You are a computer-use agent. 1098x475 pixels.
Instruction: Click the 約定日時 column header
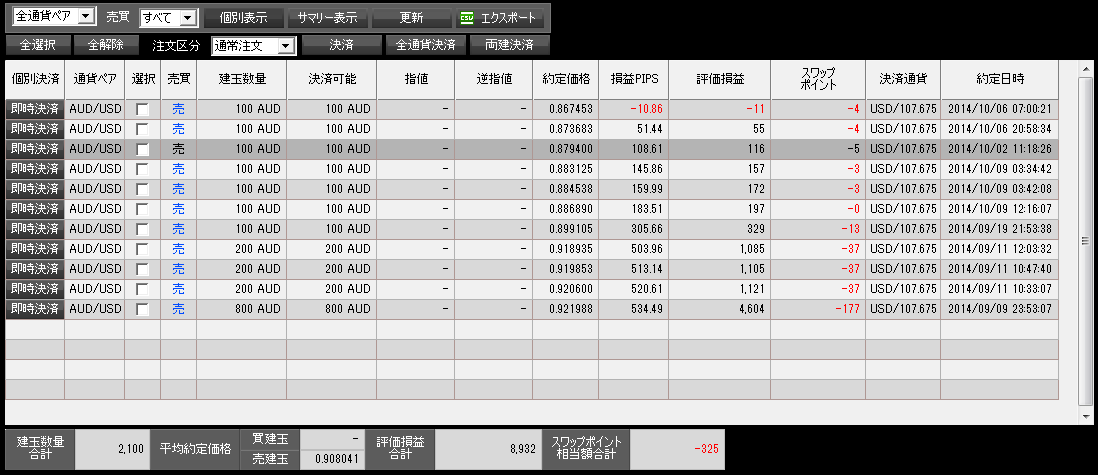point(999,78)
